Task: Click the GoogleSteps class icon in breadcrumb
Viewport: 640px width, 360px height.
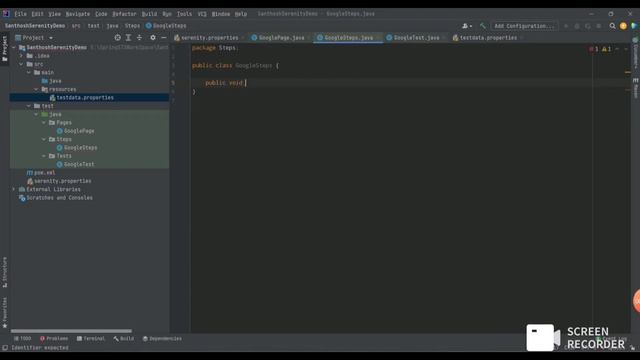Action: click(x=149, y=26)
